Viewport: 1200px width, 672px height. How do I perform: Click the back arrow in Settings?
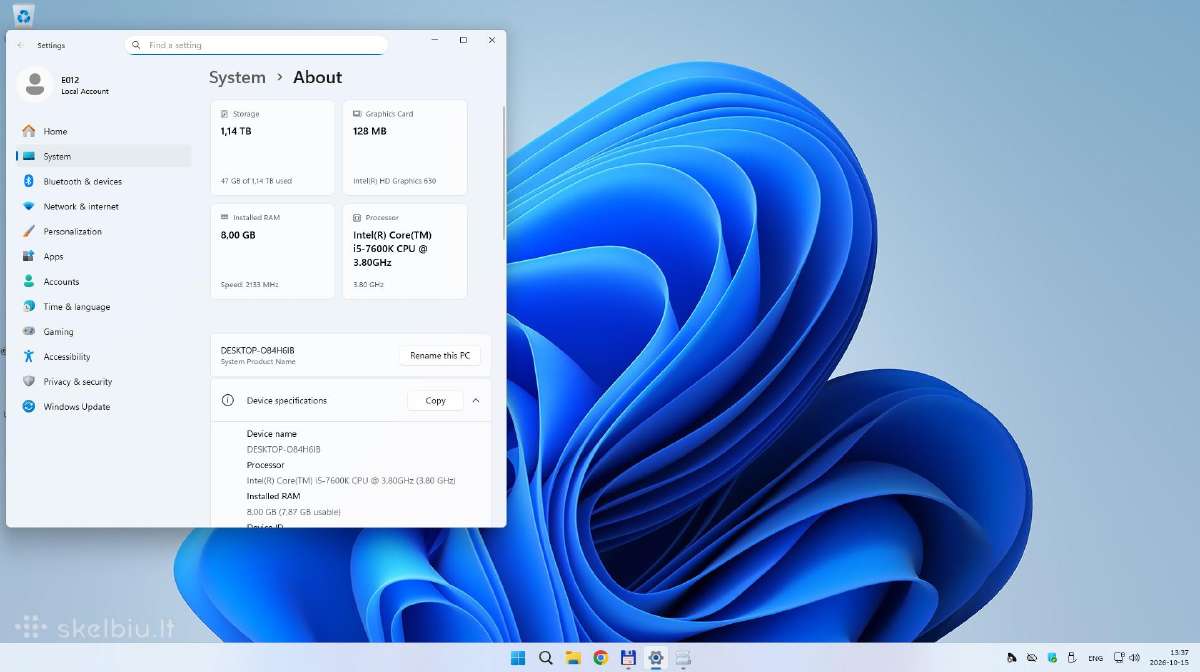(20, 45)
